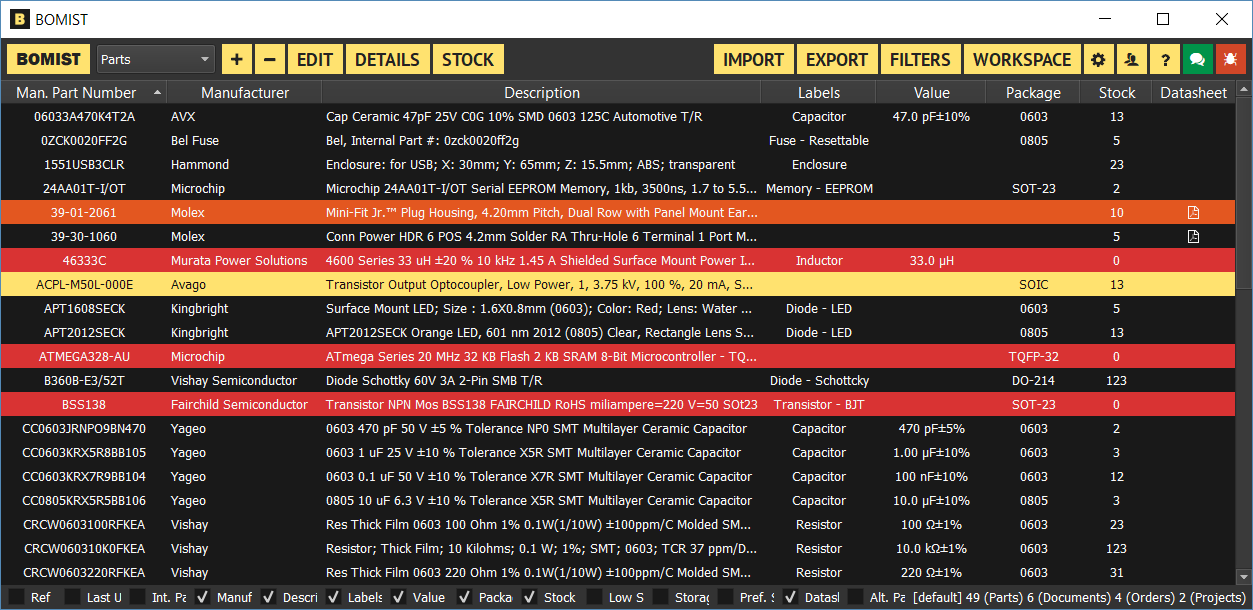1253x610 pixels.
Task: Click the Diode - Schottcky label cell
Action: 819,381
